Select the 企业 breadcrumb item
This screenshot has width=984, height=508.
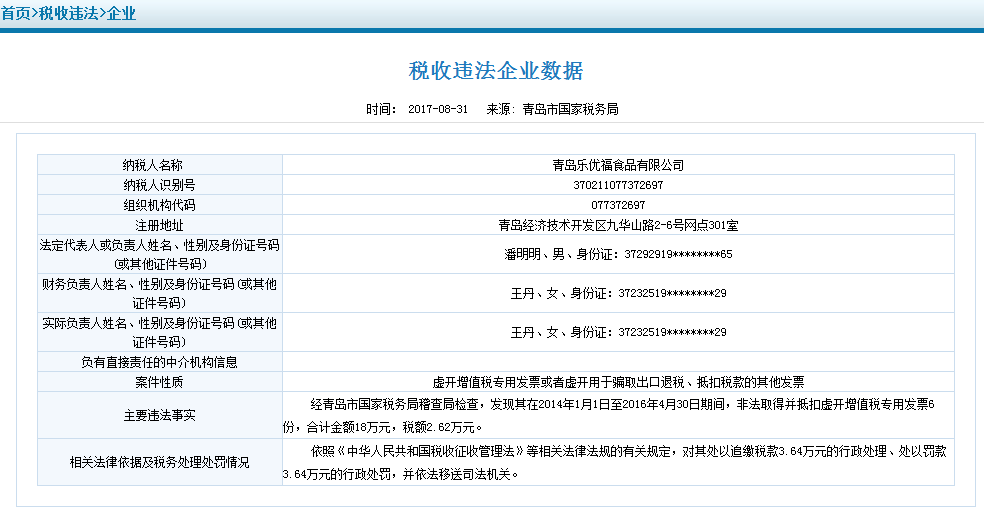(x=120, y=14)
